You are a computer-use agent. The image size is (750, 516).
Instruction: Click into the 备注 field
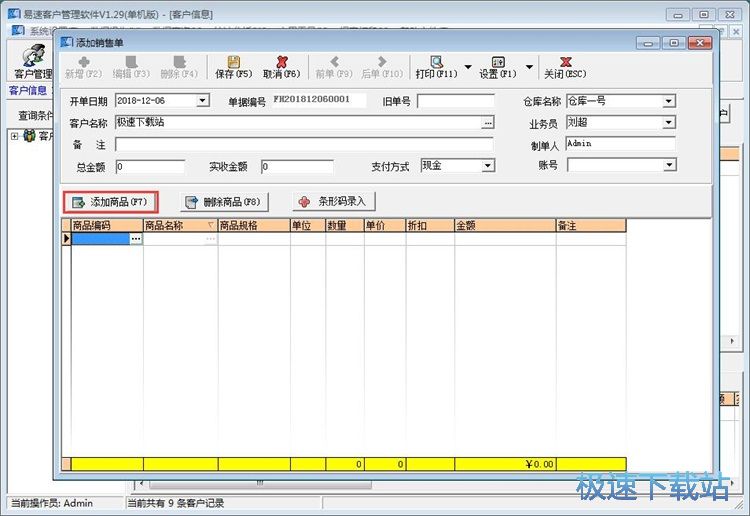(304, 144)
